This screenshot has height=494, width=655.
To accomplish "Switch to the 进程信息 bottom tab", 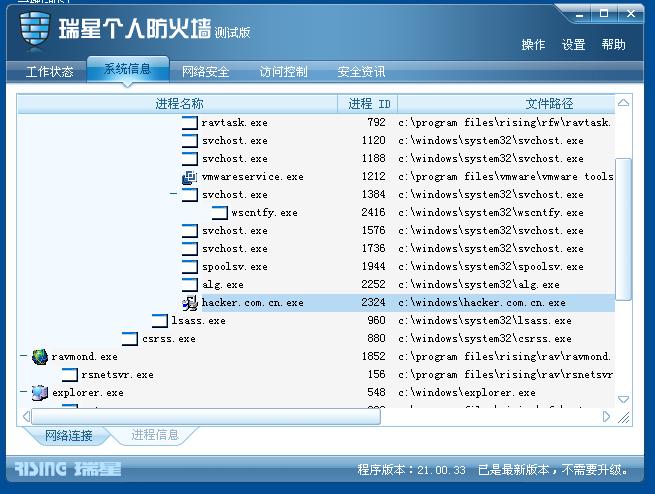I will (x=155, y=435).
